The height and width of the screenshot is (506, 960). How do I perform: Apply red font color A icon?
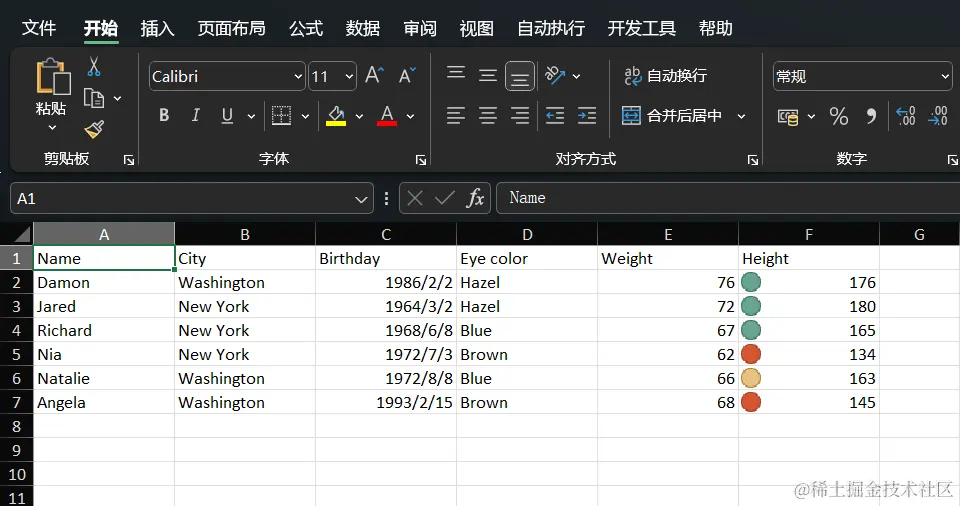387,115
